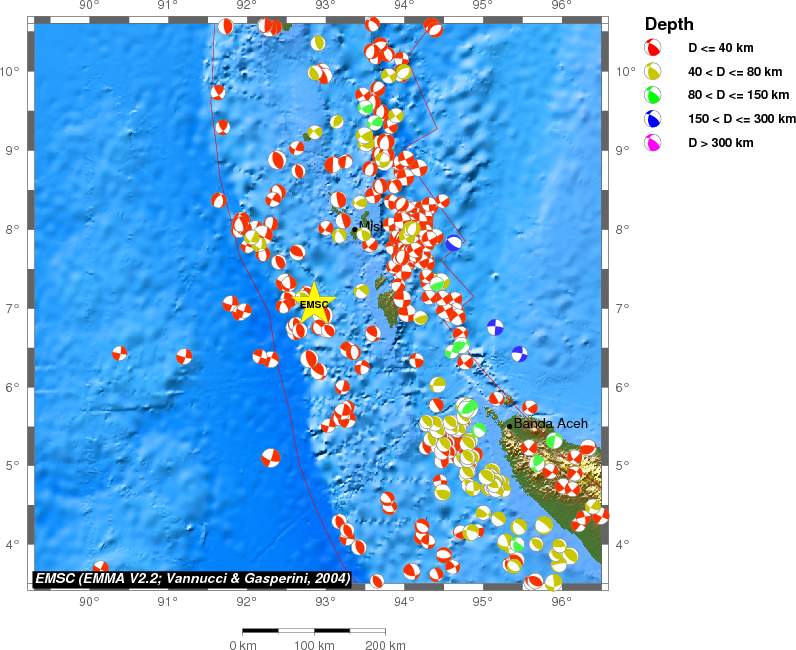Pick the westernmost red beachball near 6.5°N

(x=120, y=352)
